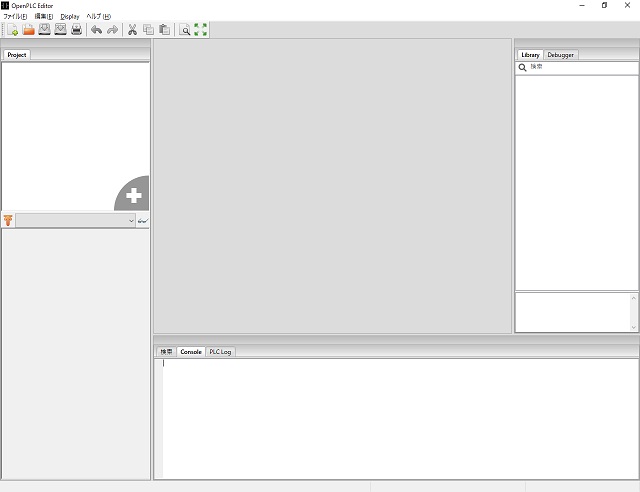Switch to the PLC Log tab

[x=220, y=352]
